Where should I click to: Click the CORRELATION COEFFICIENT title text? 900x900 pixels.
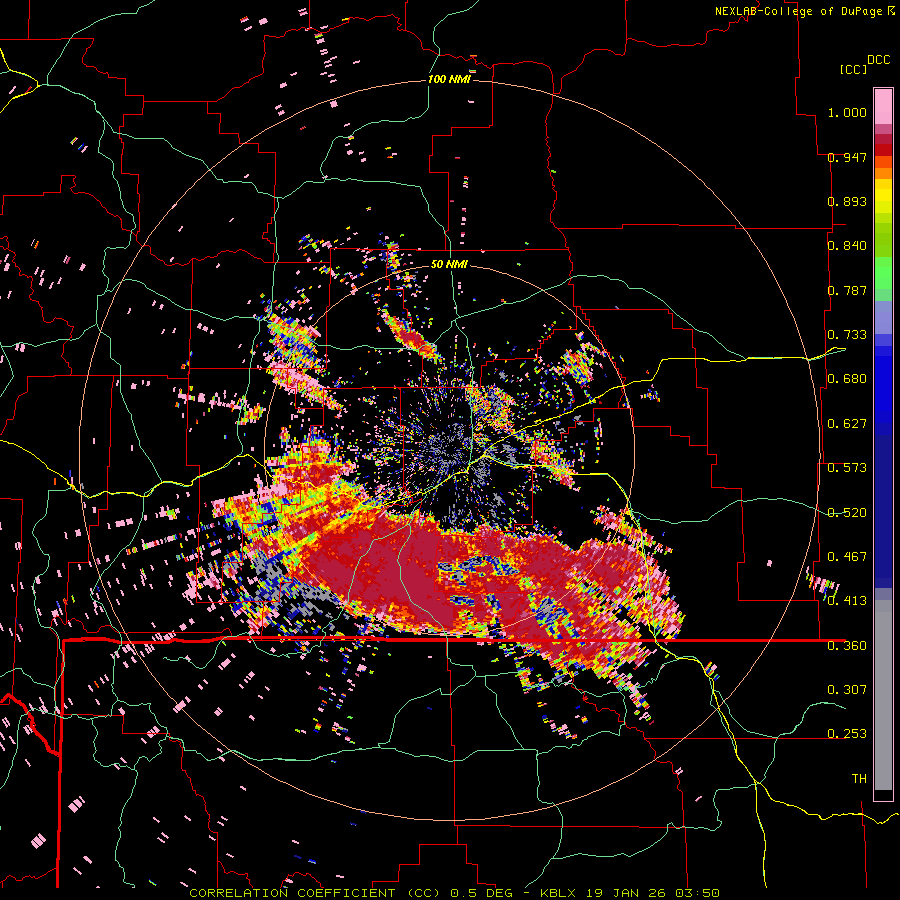(314, 893)
